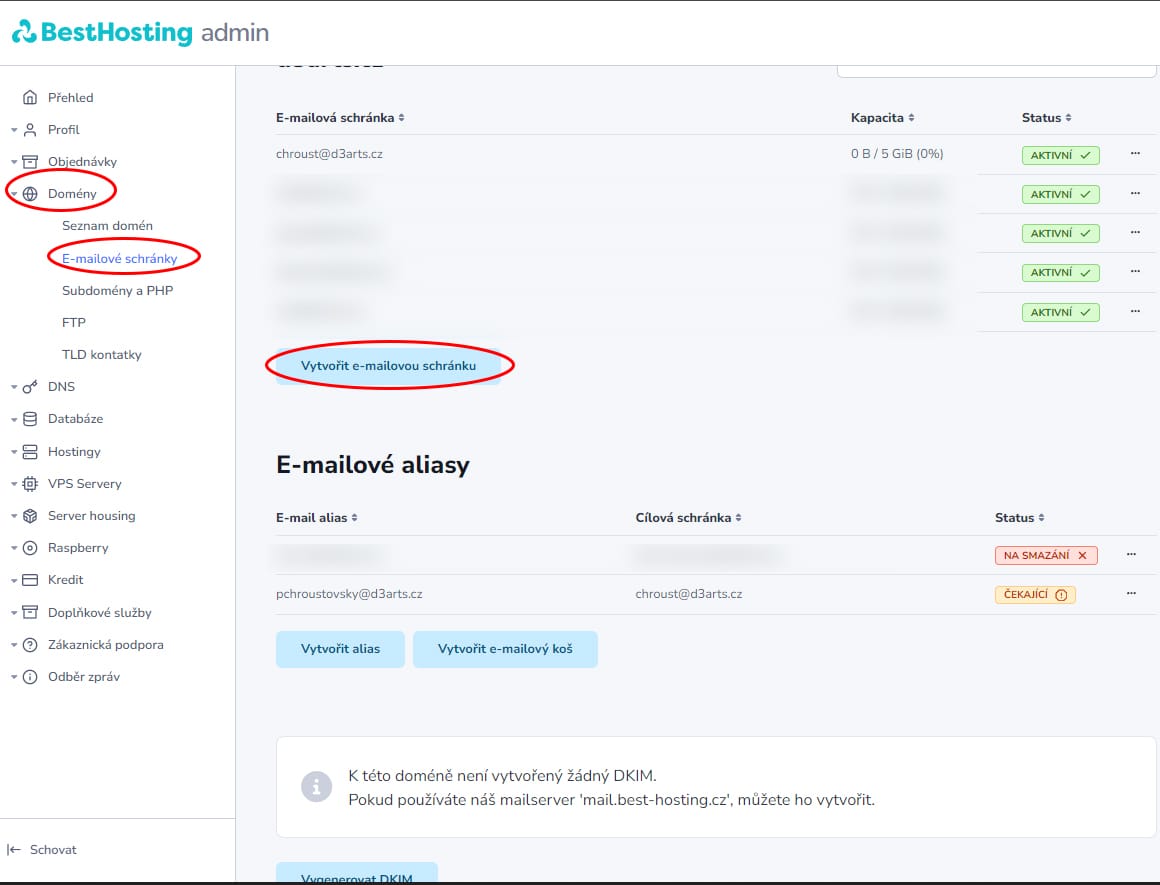1160x885 pixels.
Task: Expand the Server housing menu arrow
Action: tap(13, 516)
